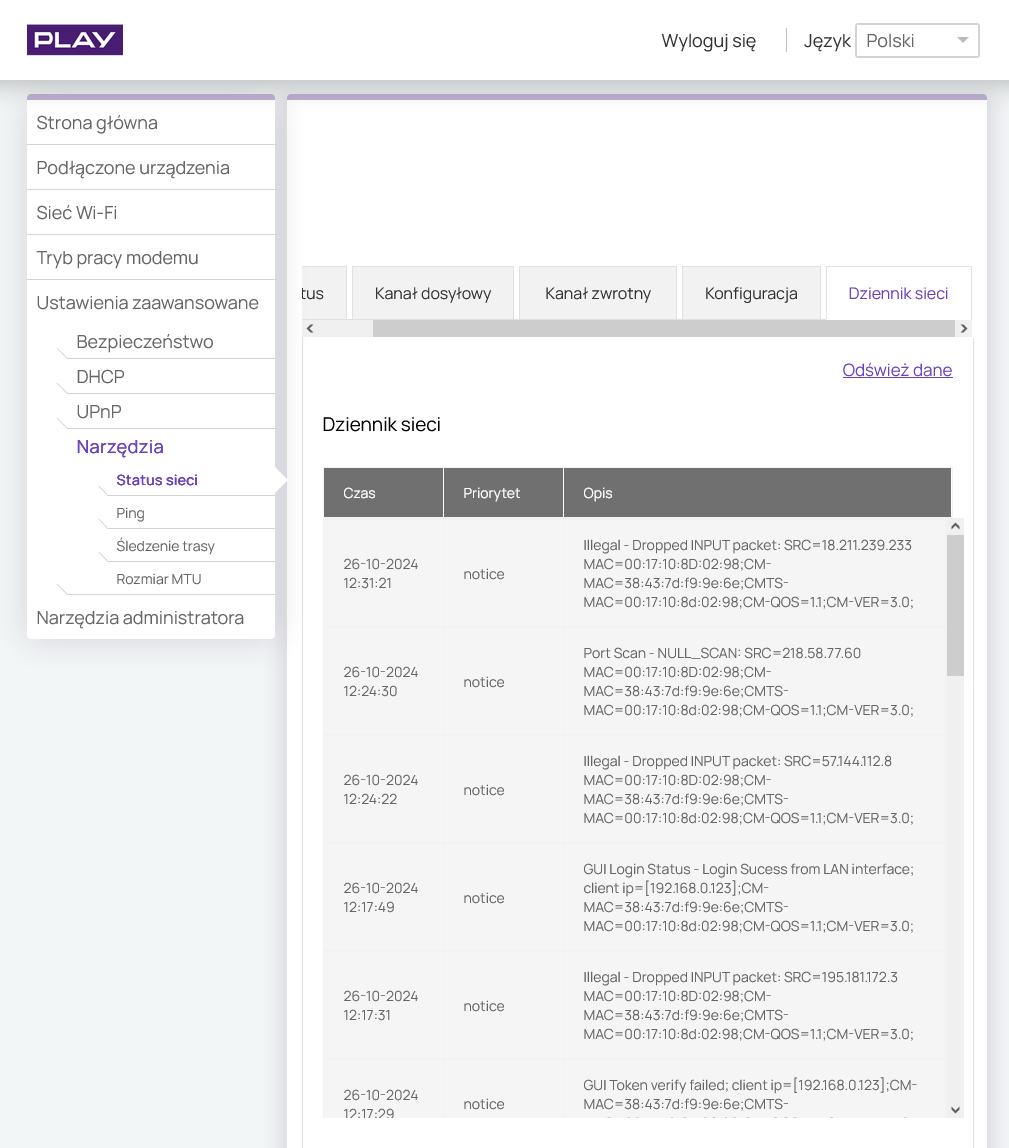Click the Odśwież dane link
The width and height of the screenshot is (1009, 1148).
pos(897,370)
